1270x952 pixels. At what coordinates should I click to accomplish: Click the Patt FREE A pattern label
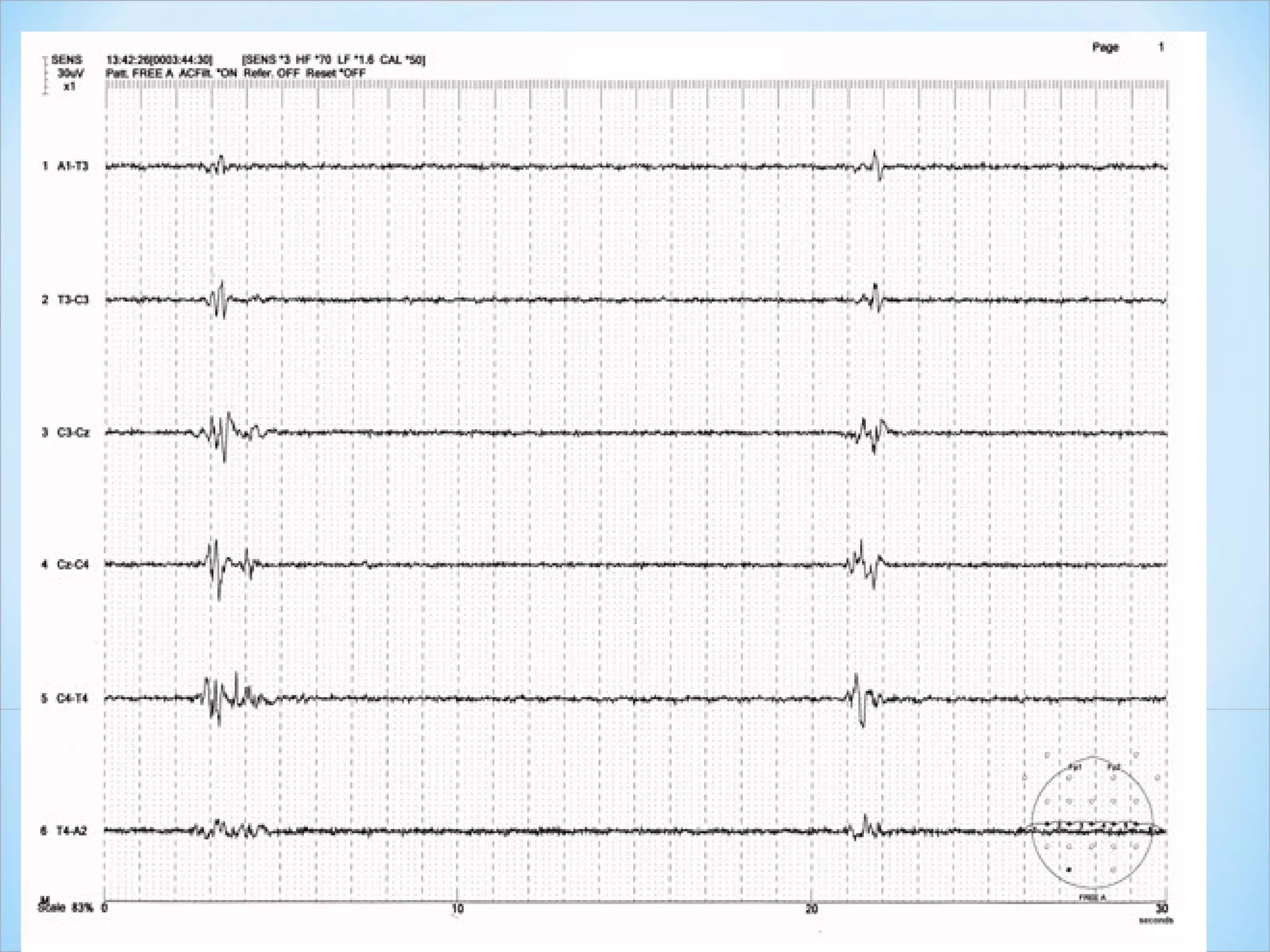139,73
